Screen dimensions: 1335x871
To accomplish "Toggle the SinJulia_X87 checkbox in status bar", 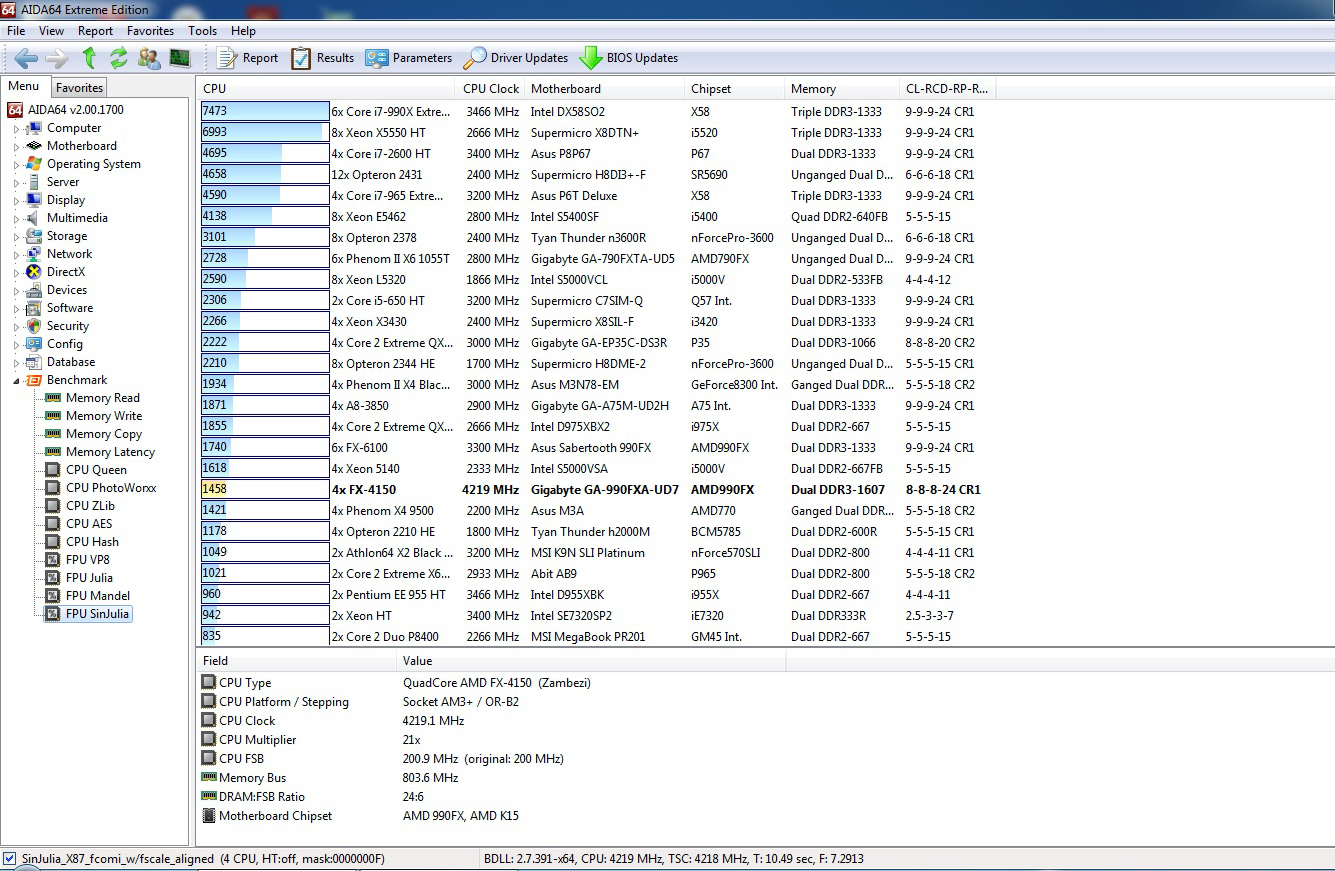I will pos(10,859).
